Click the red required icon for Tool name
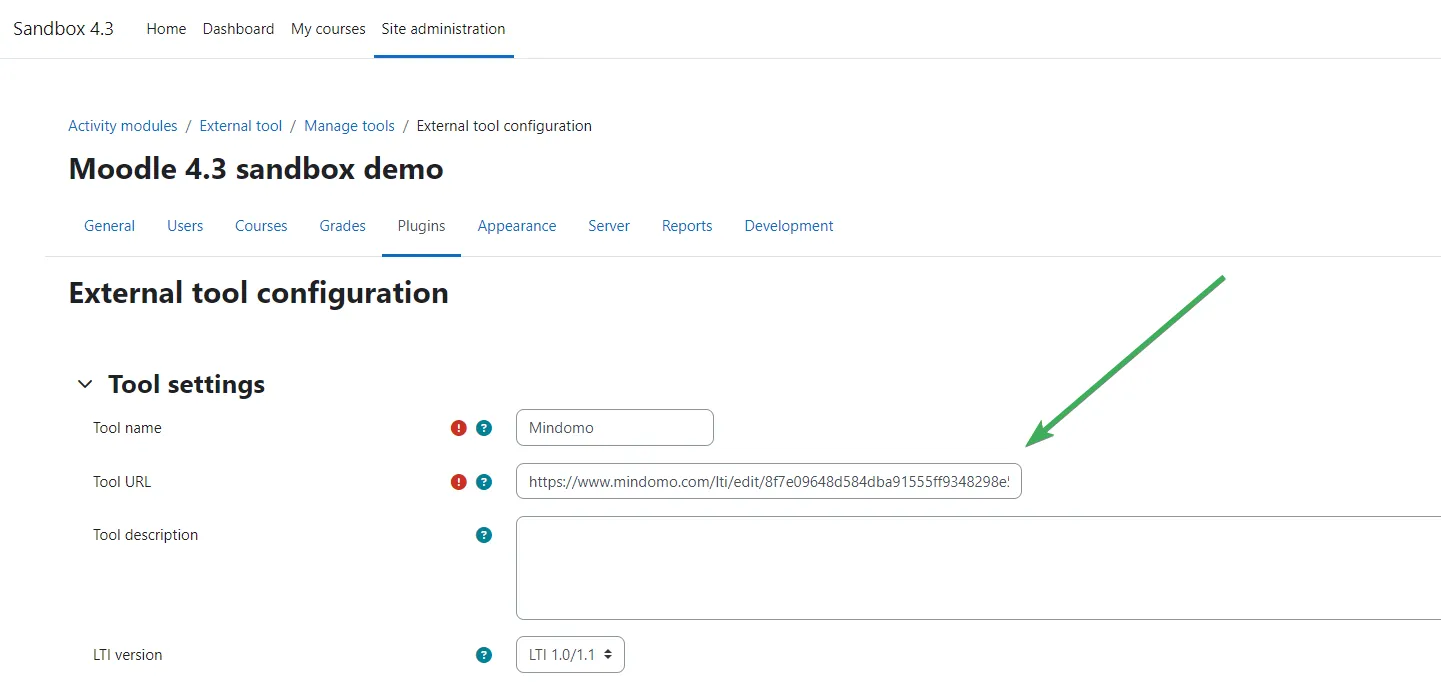The height and width of the screenshot is (682, 1441). click(459, 428)
